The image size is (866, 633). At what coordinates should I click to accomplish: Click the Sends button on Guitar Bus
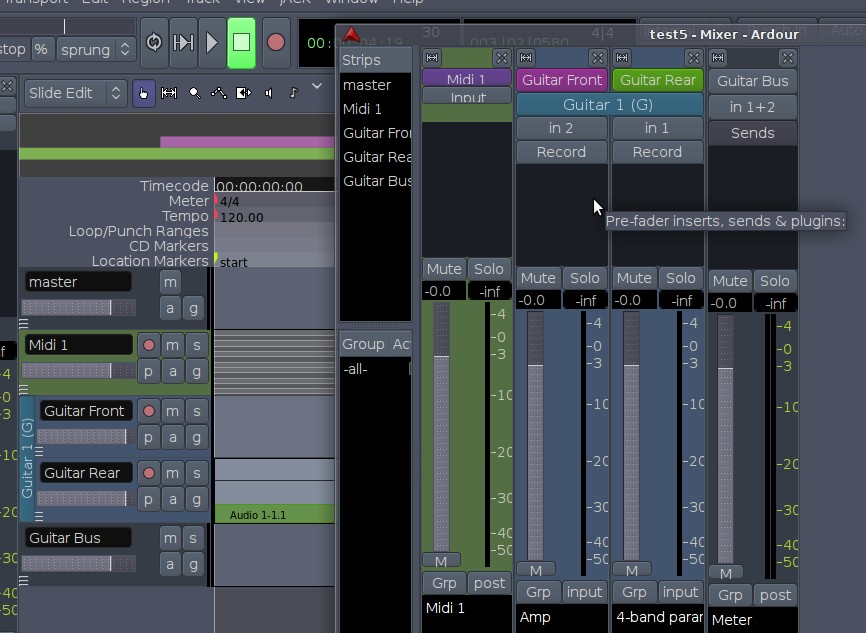click(x=752, y=132)
